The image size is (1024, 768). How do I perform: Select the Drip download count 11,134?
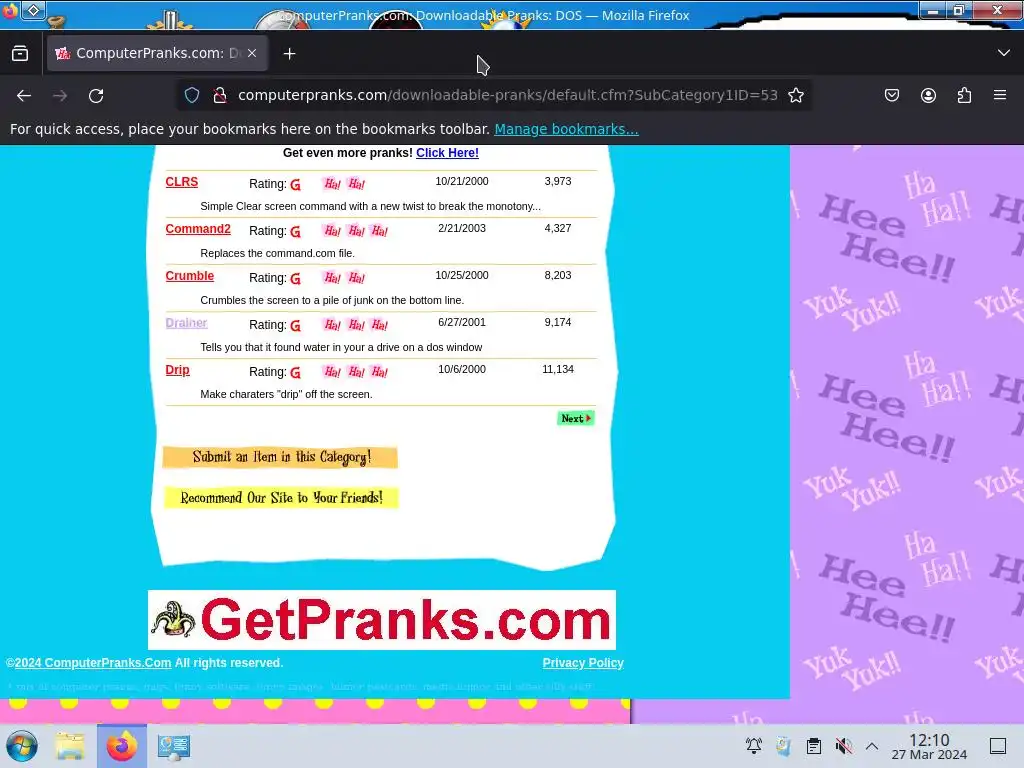click(x=558, y=369)
